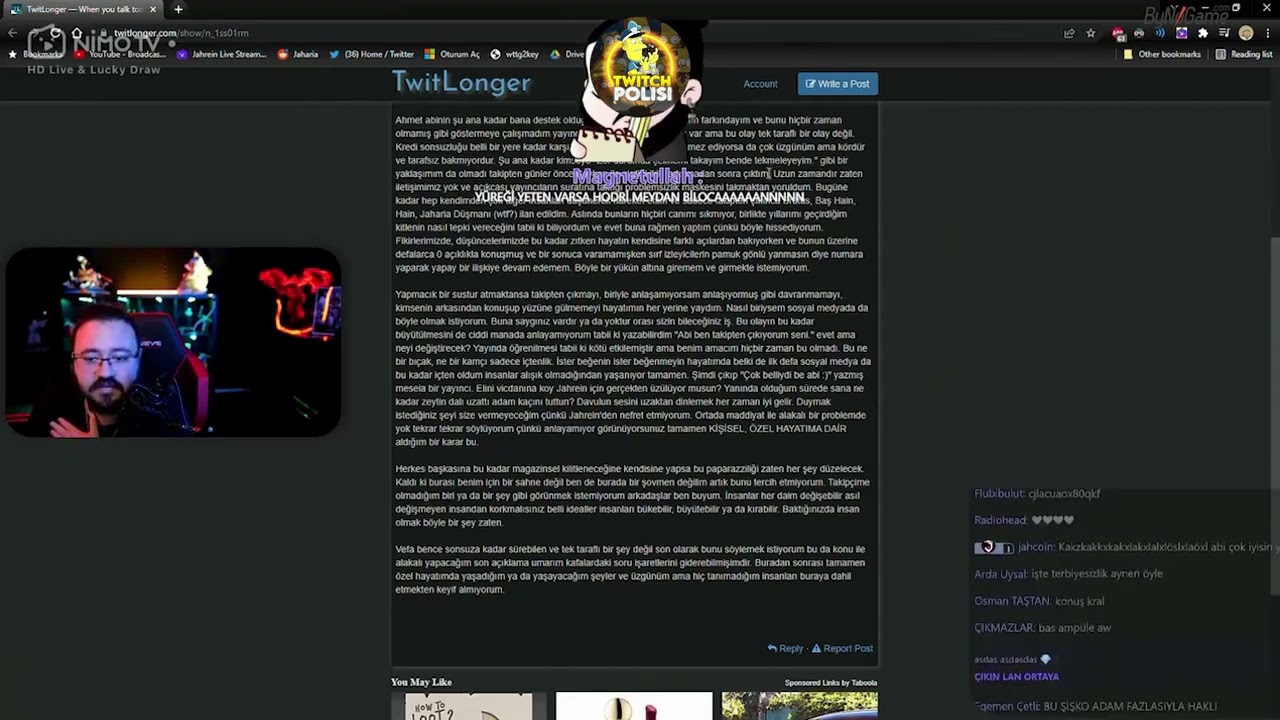Open the rightmost sponsored outdoor thumbnail
The width and height of the screenshot is (1280, 720).
tap(800, 706)
